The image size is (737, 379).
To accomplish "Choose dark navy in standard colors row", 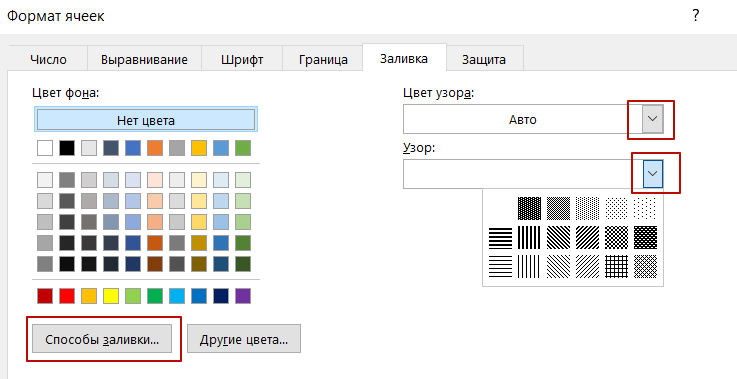I will [221, 296].
